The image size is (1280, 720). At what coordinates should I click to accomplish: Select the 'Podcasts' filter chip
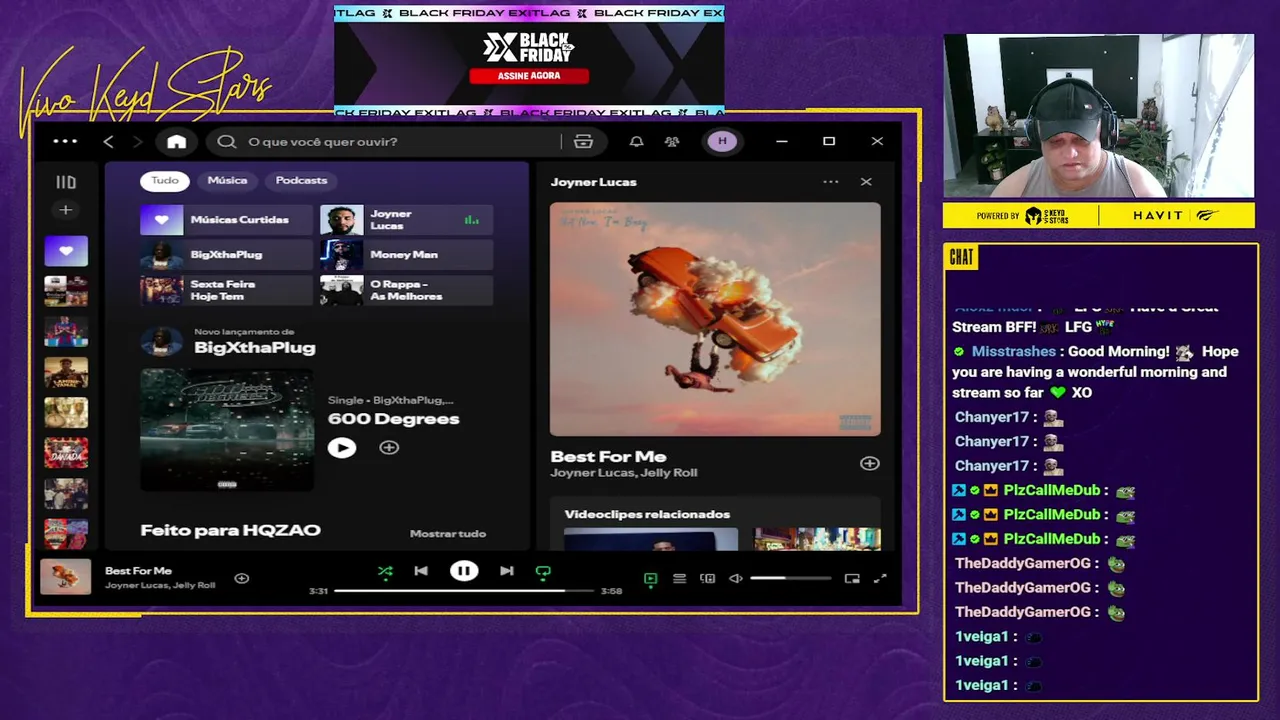(301, 180)
